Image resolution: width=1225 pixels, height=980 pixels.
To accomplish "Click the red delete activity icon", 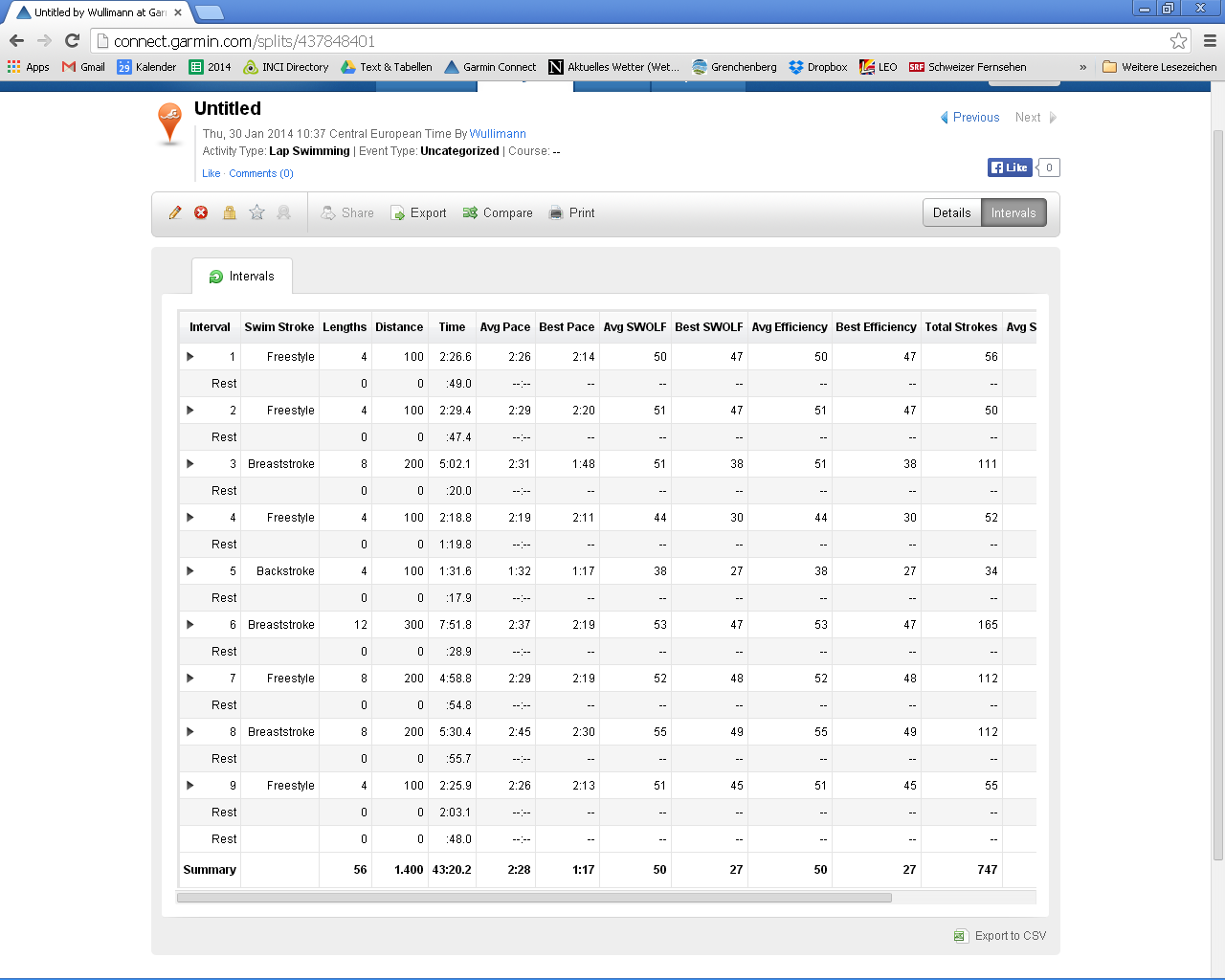I will (x=201, y=212).
